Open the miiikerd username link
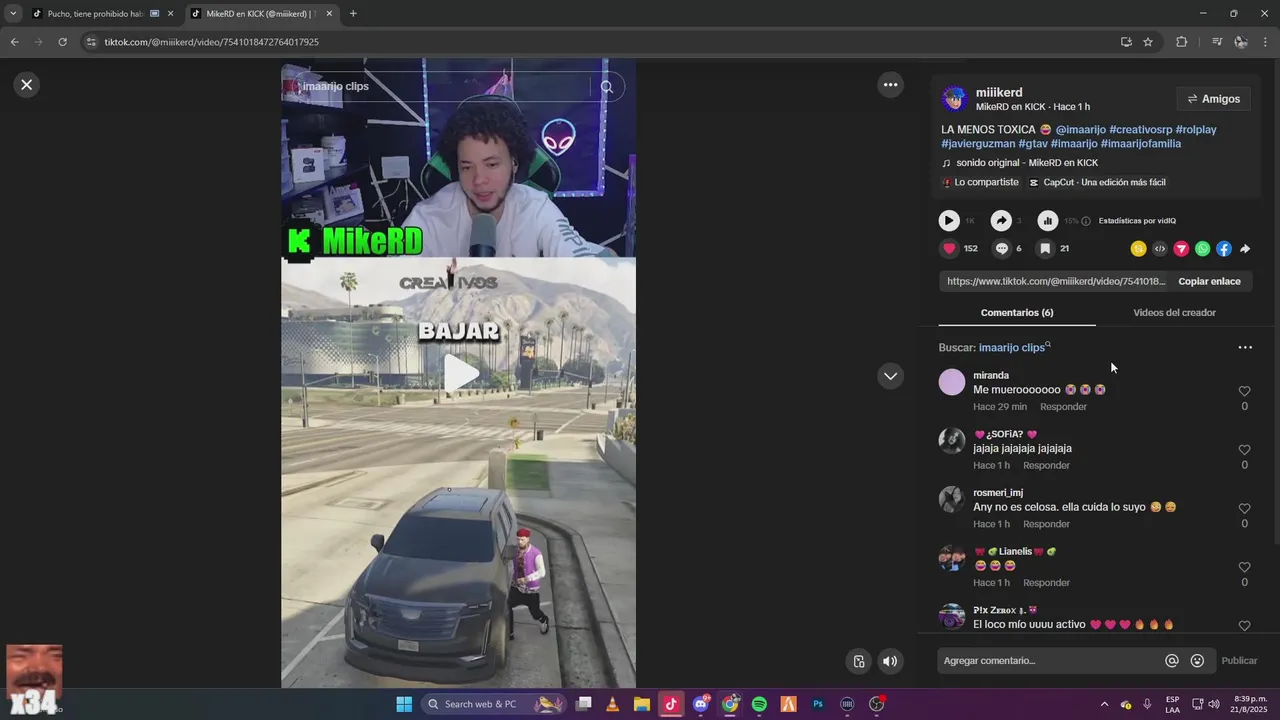This screenshot has height=720, width=1280. pyautogui.click(x=999, y=92)
